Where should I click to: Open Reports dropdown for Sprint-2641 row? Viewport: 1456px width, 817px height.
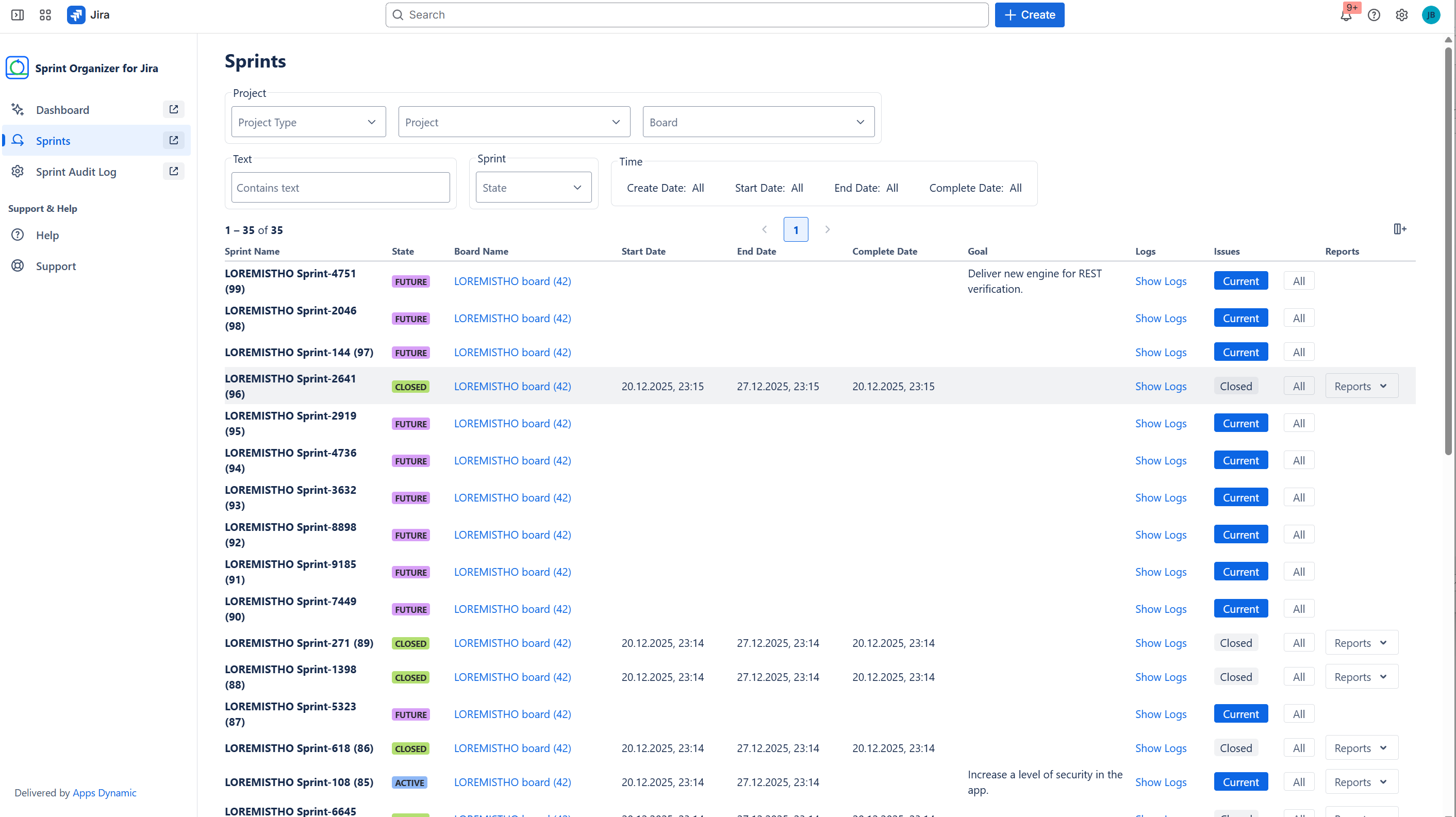click(1361, 386)
